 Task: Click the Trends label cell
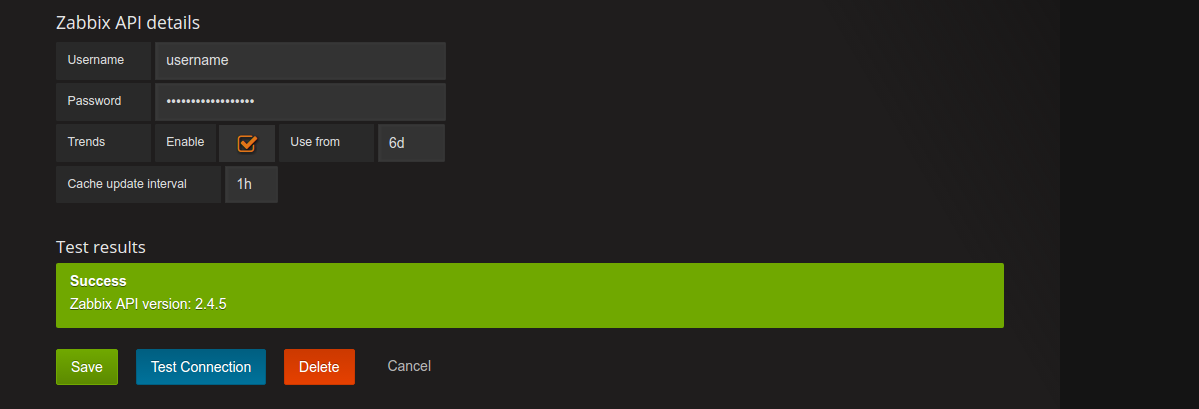[87, 142]
